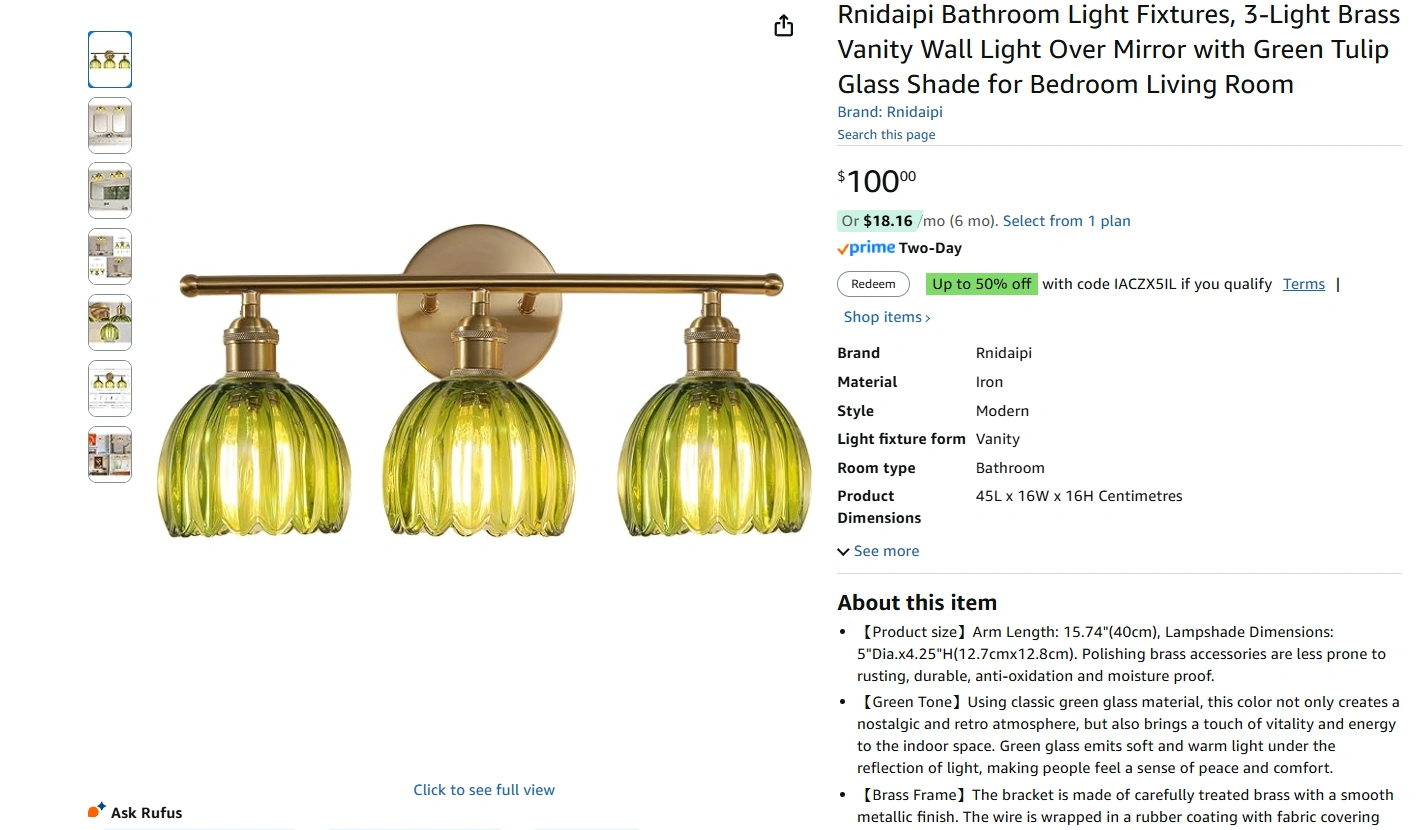This screenshot has height=830, width=1420.
Task: Visit Brand: Rnidaipi store link
Action: 890,112
